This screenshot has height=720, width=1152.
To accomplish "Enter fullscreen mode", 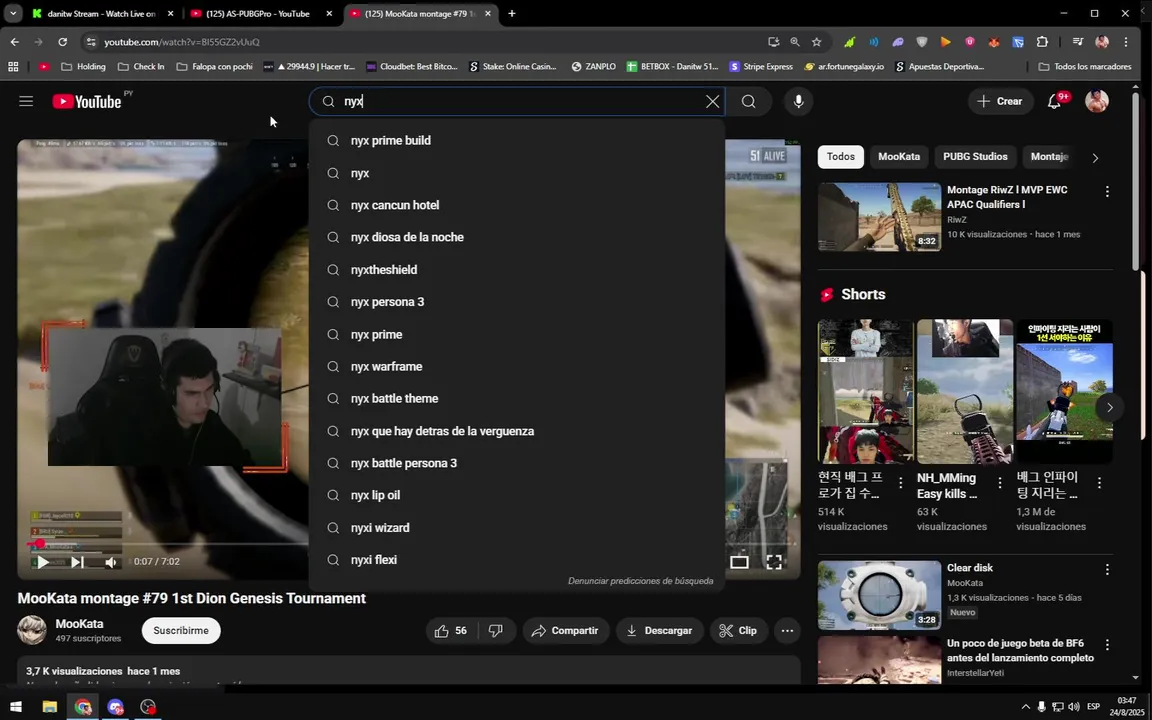I will click(x=774, y=562).
